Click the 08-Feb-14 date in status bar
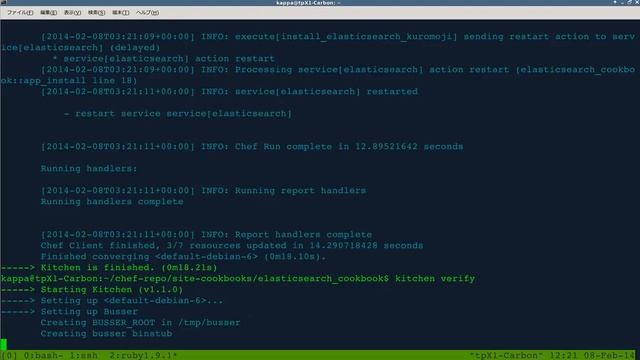Viewport: 640px width, 360px height. pyautogui.click(x=609, y=355)
